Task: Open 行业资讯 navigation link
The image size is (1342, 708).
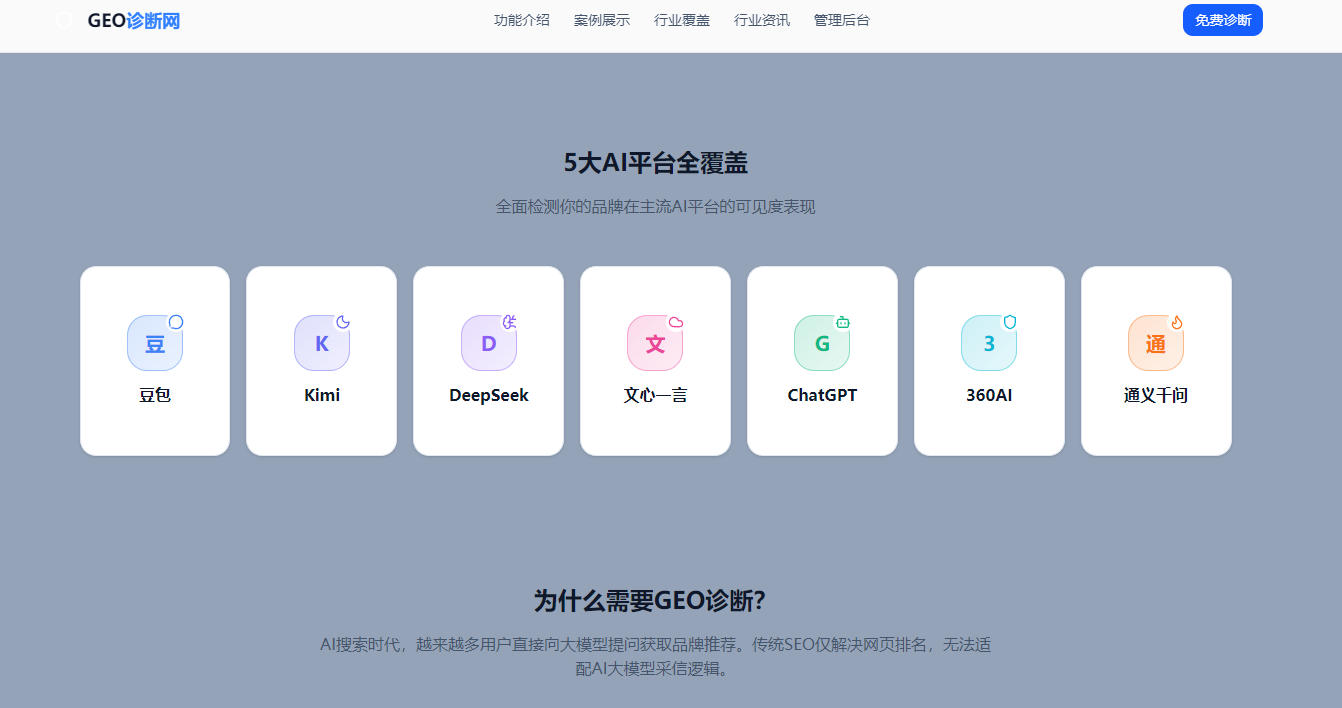Action: 762,20
